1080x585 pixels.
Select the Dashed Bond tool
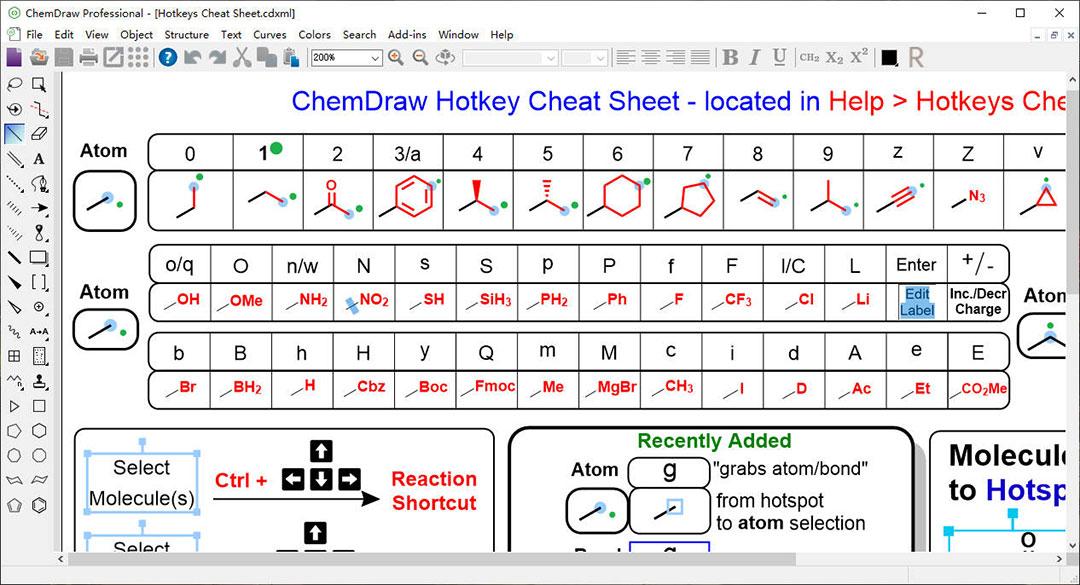click(x=14, y=183)
